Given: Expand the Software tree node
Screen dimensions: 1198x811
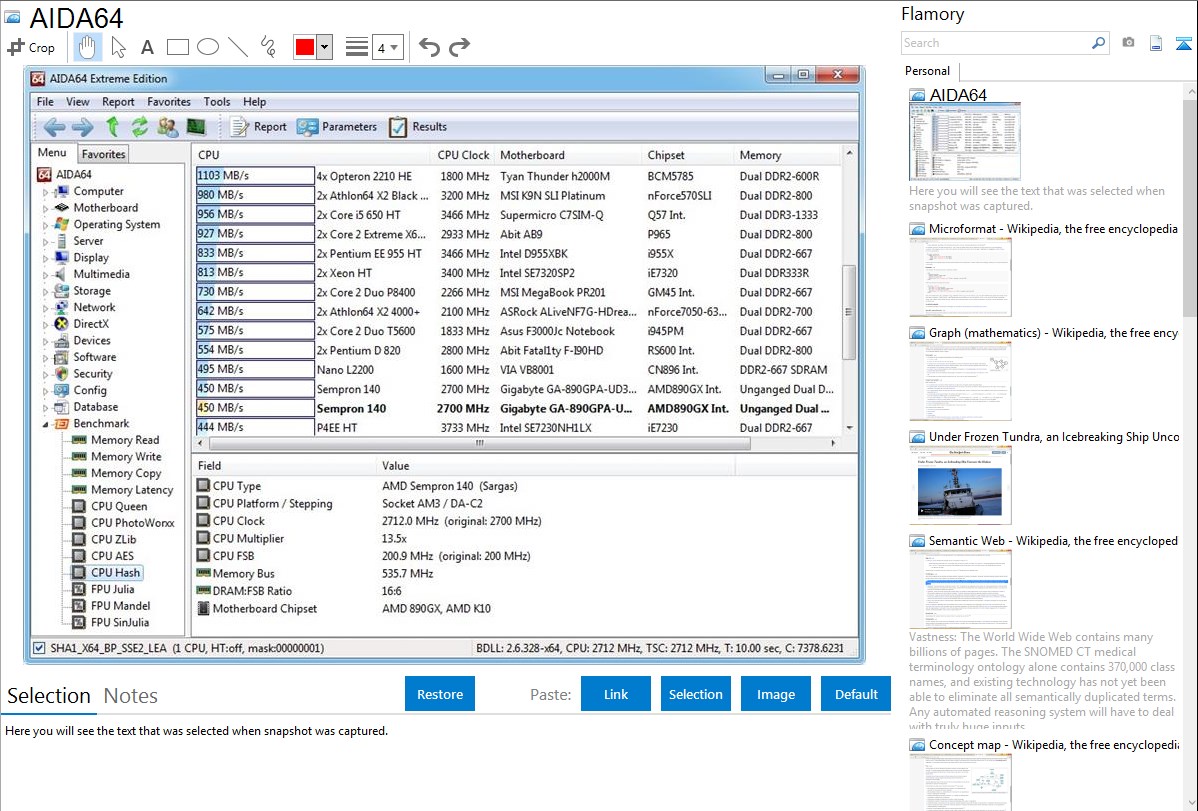Looking at the screenshot, I should (45, 358).
